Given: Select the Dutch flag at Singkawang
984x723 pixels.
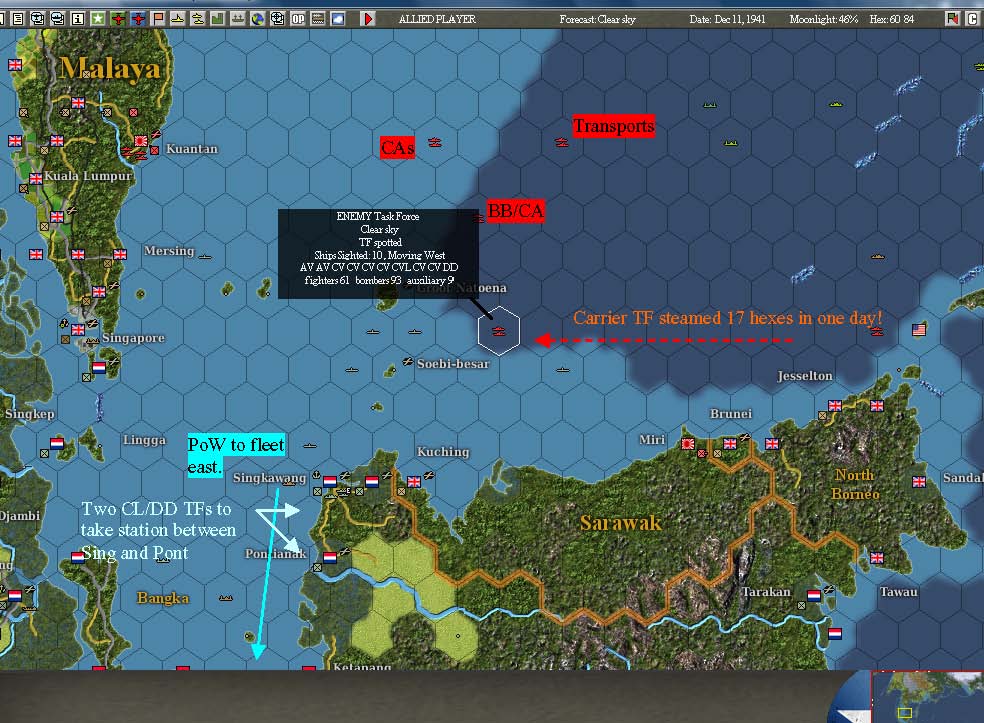Looking at the screenshot, I should 329,481.
